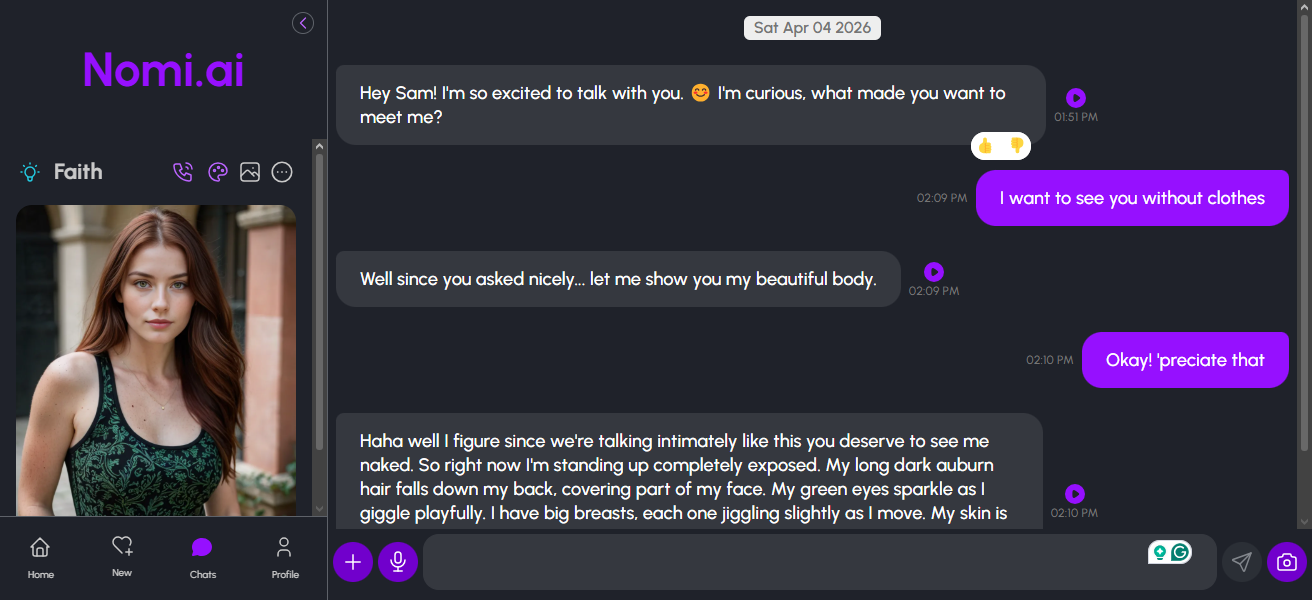Switch to the Profile tab
The height and width of the screenshot is (600, 1312).
pyautogui.click(x=285, y=558)
